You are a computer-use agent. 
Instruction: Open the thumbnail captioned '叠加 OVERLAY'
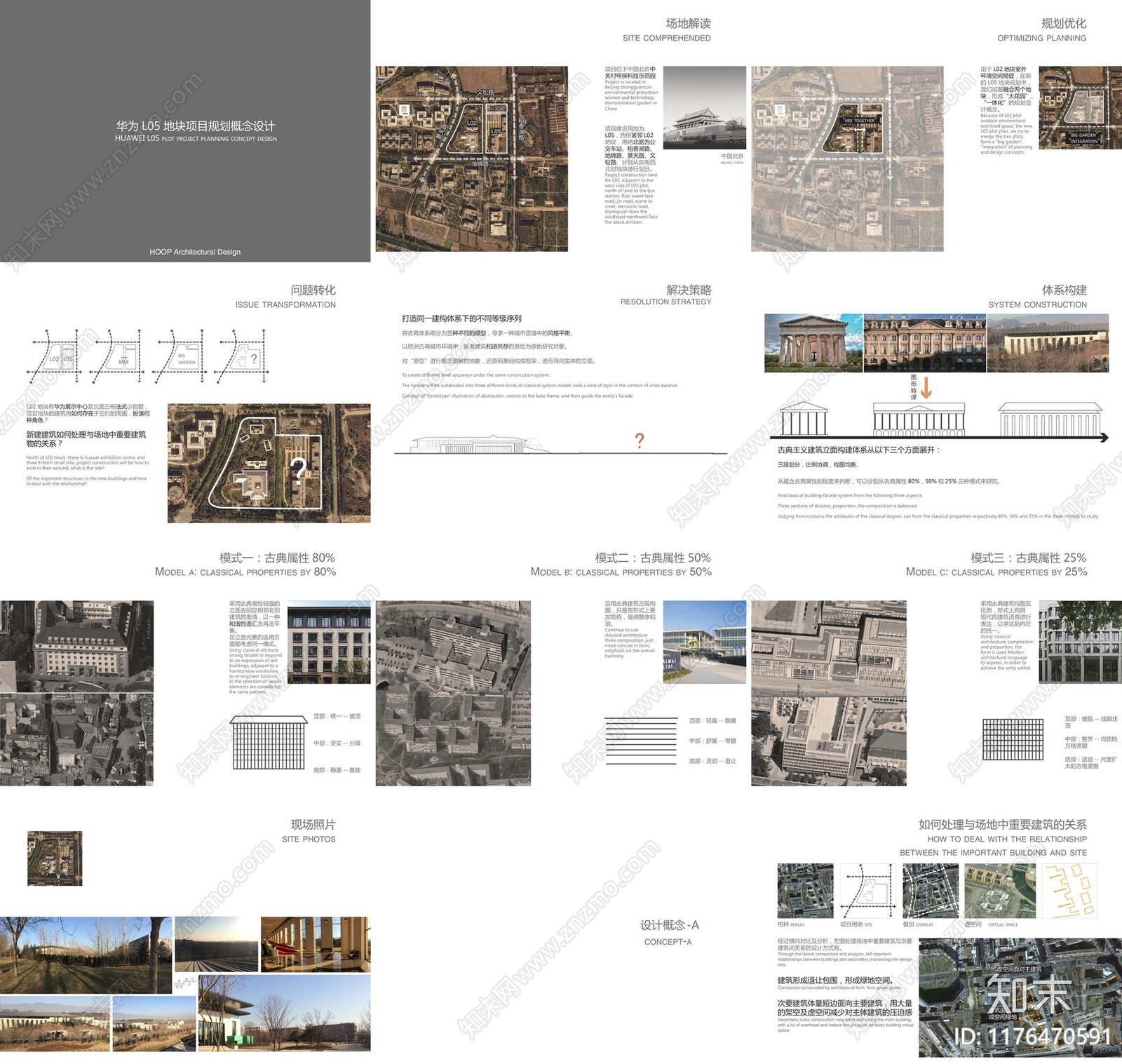(931, 891)
